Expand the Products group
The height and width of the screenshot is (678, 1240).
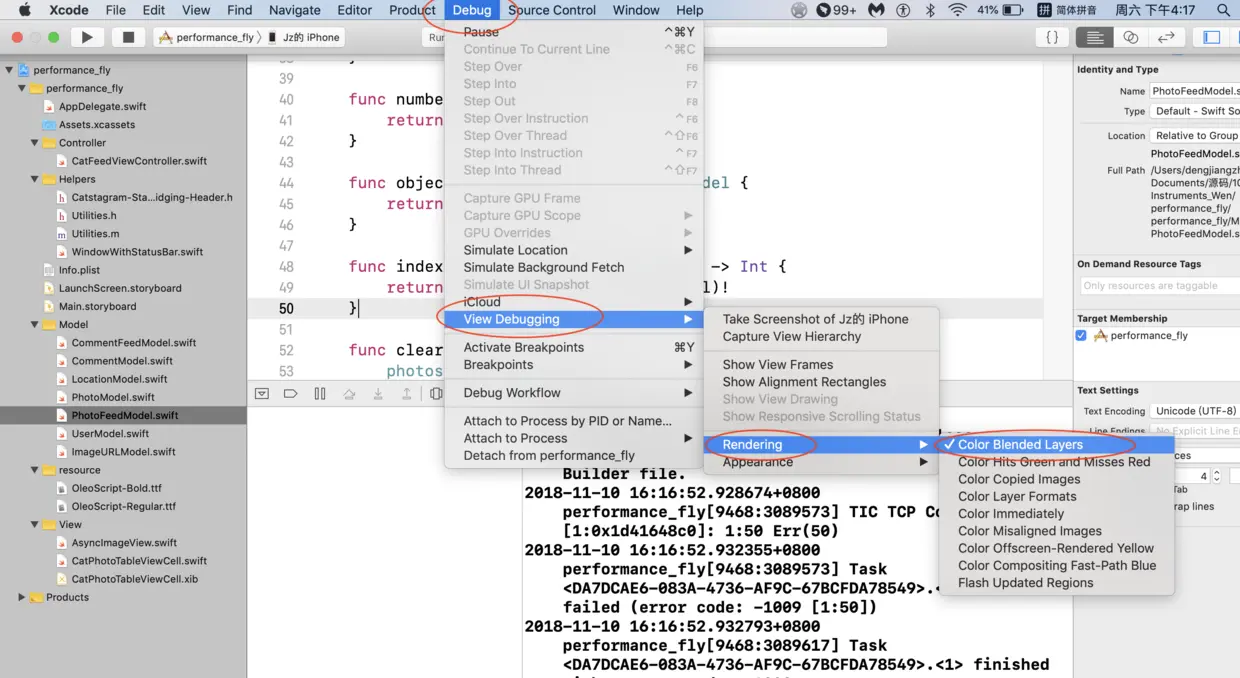22,597
